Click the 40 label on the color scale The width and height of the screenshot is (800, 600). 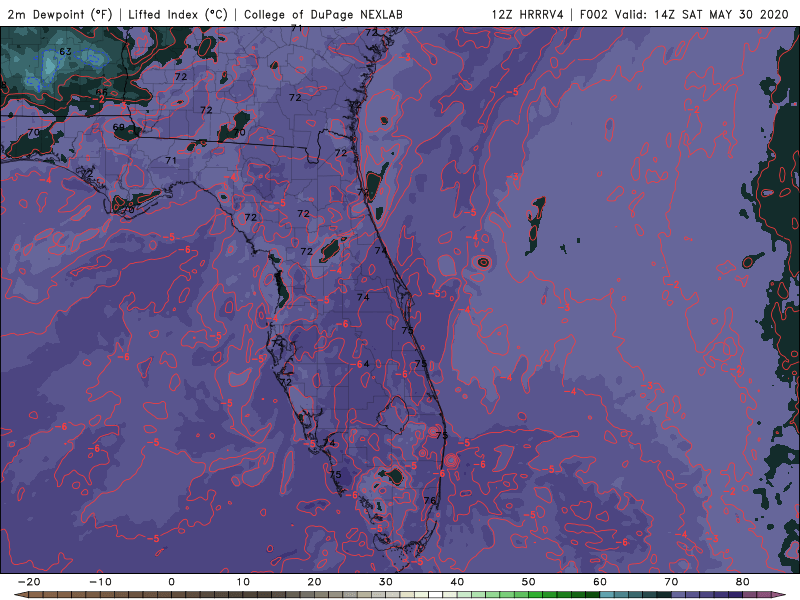[457, 582]
